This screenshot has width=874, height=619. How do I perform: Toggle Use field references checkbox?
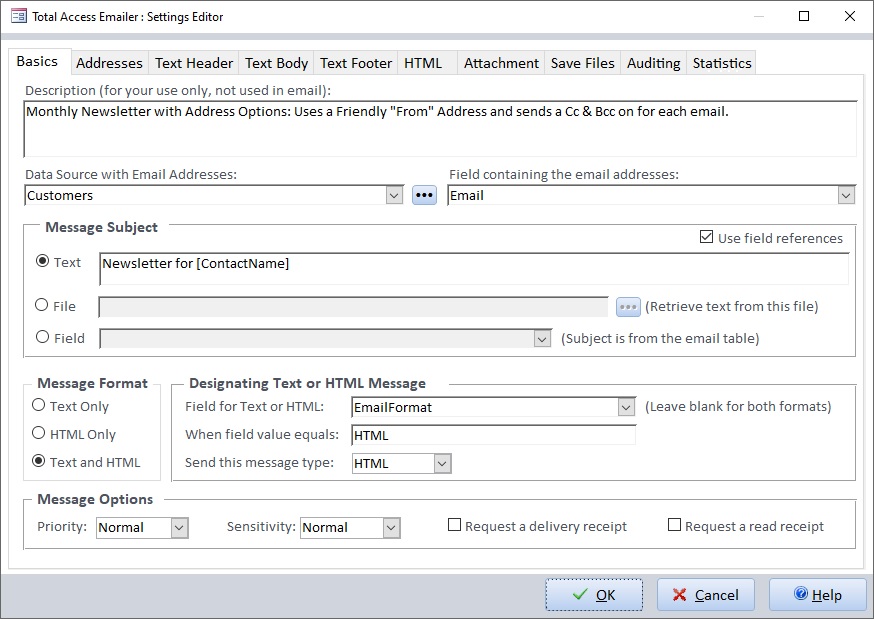coord(706,237)
